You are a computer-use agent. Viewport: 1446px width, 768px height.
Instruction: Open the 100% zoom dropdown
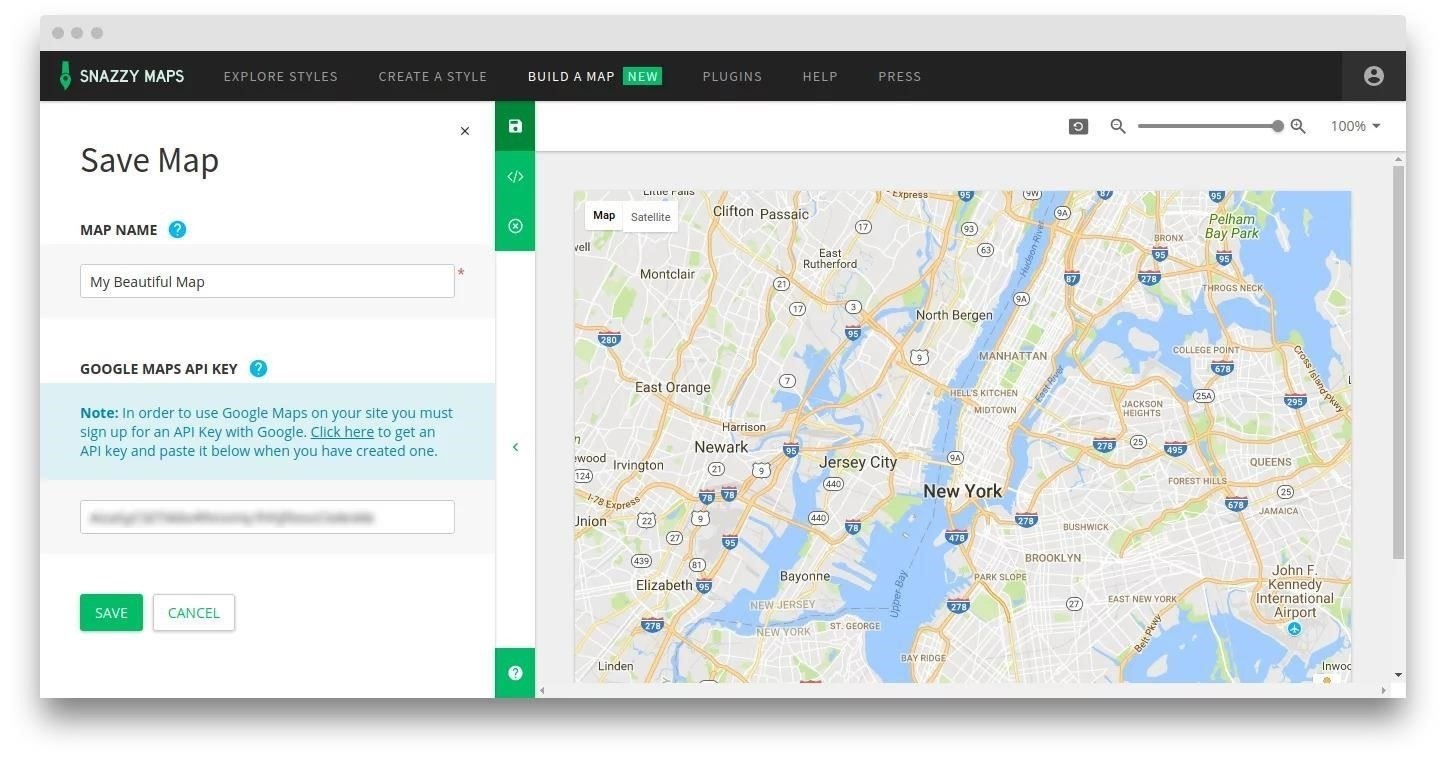(1355, 126)
